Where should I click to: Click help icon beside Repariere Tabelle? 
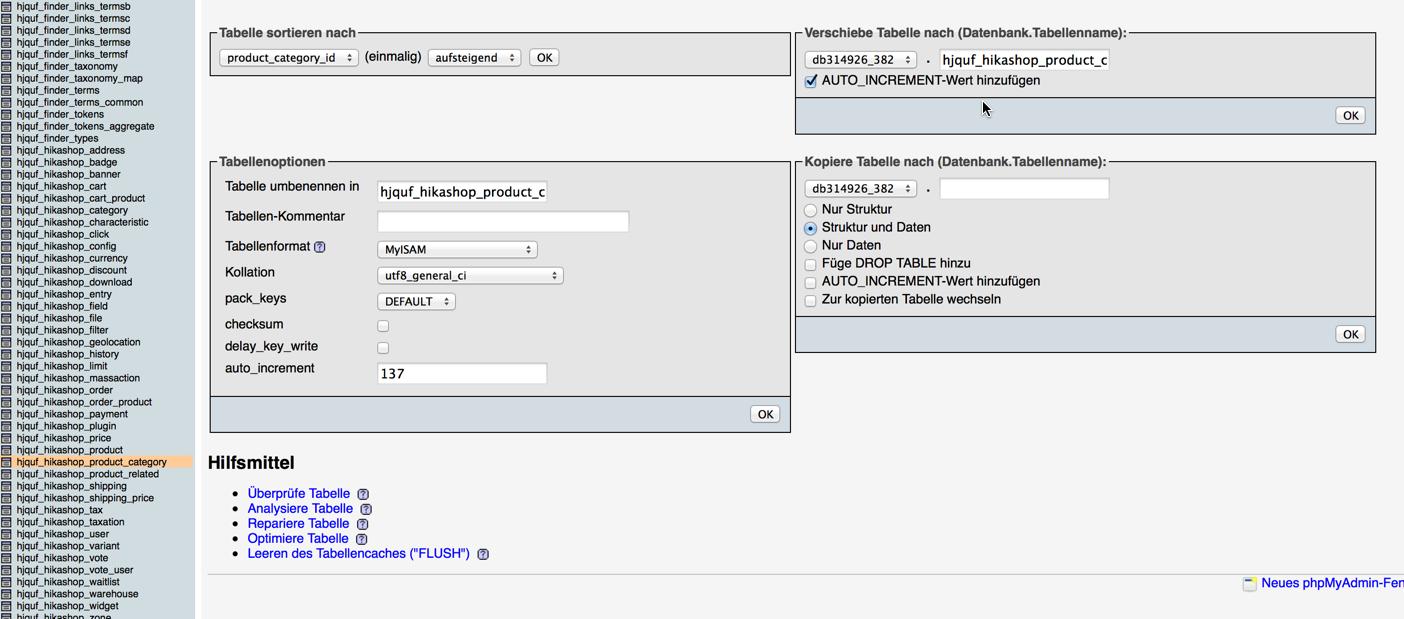[362, 524]
